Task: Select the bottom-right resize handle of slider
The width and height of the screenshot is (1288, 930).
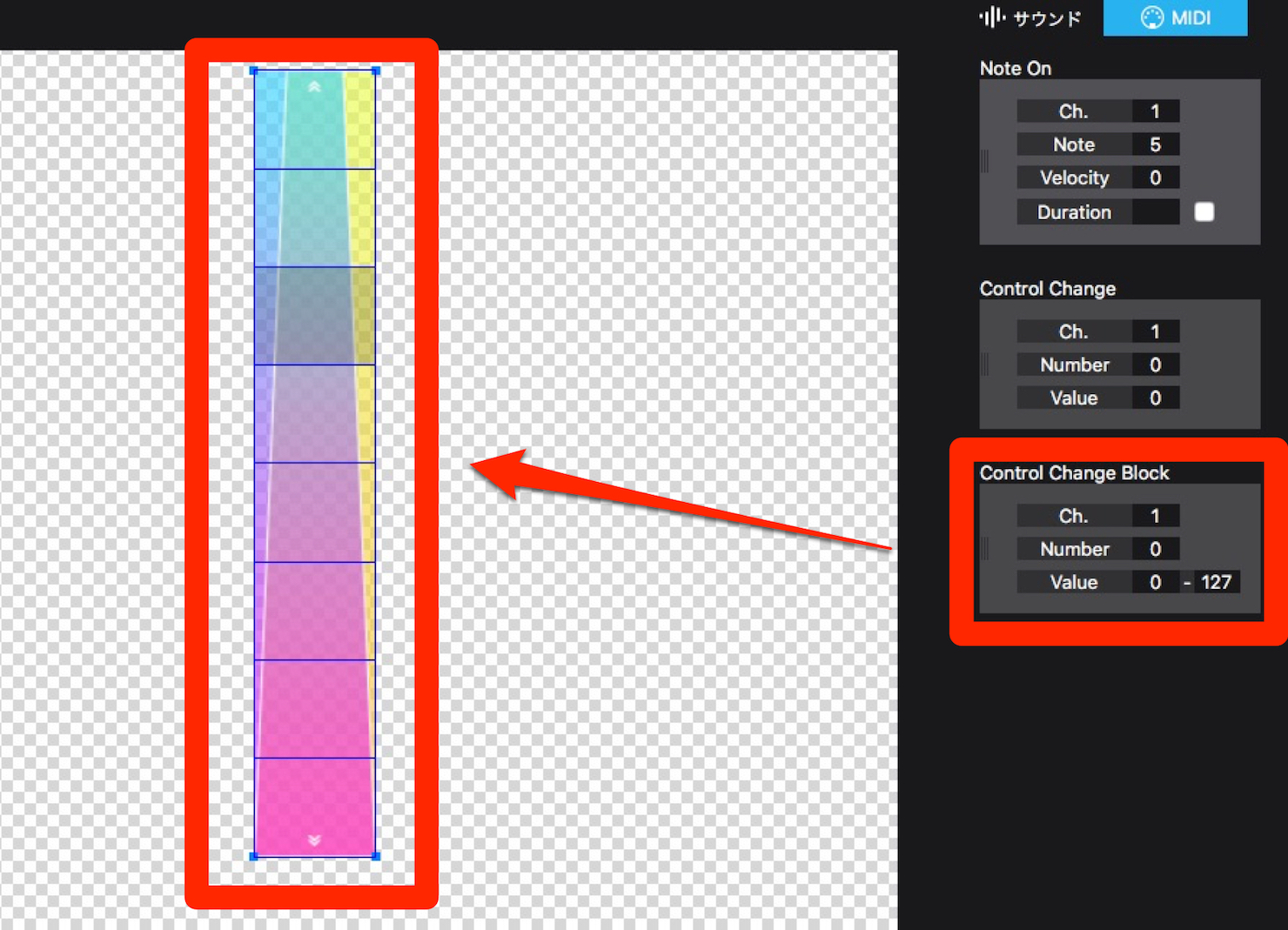Action: (376, 857)
